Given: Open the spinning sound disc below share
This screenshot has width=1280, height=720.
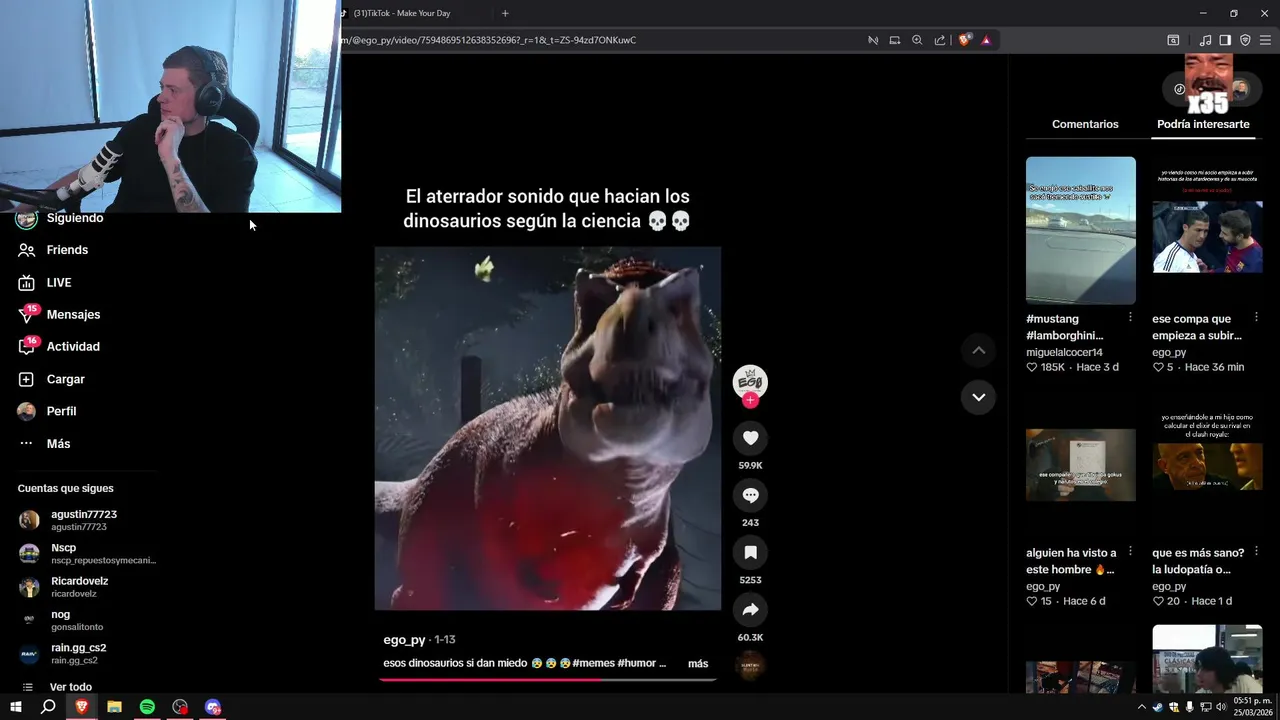Looking at the screenshot, I should [750, 665].
